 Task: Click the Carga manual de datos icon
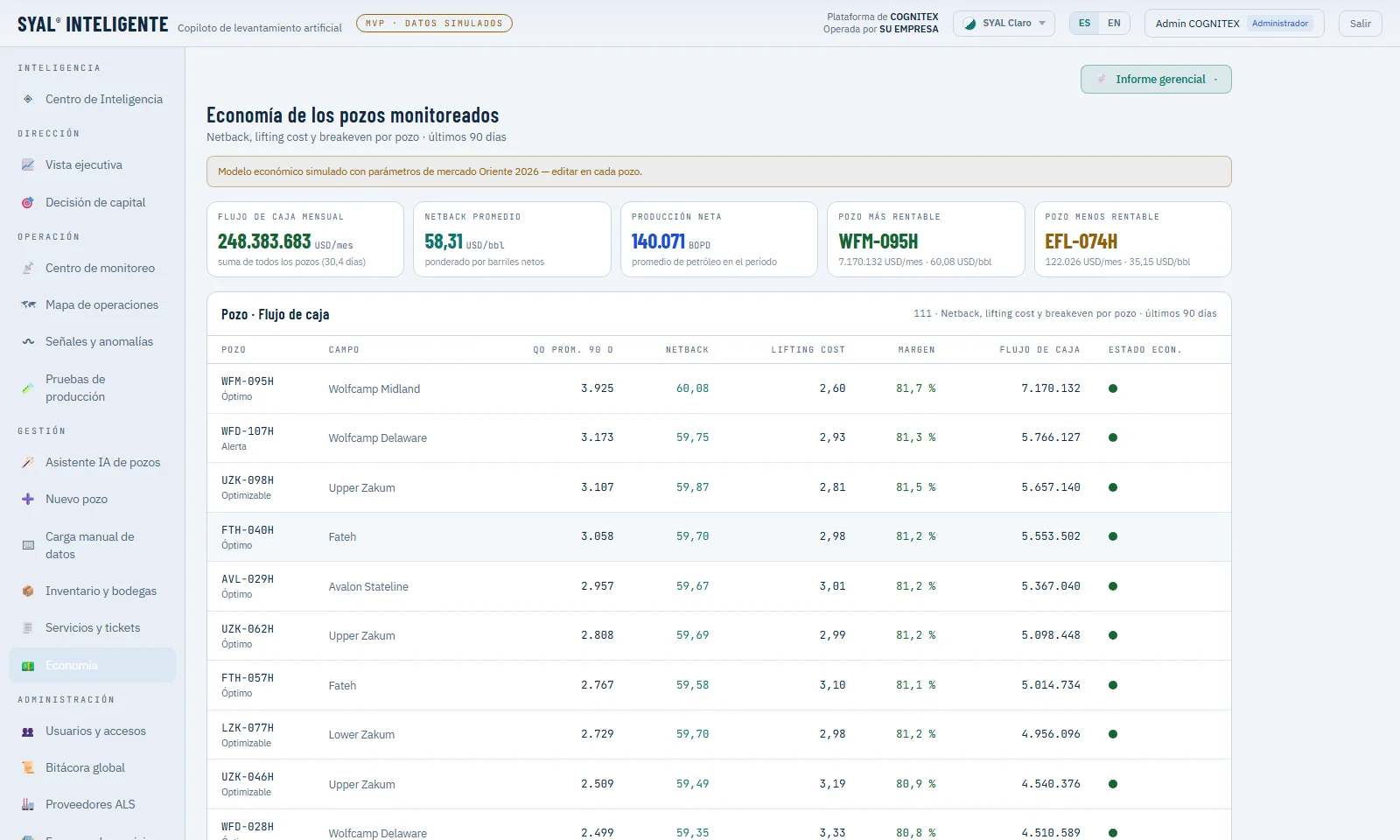[x=28, y=545]
